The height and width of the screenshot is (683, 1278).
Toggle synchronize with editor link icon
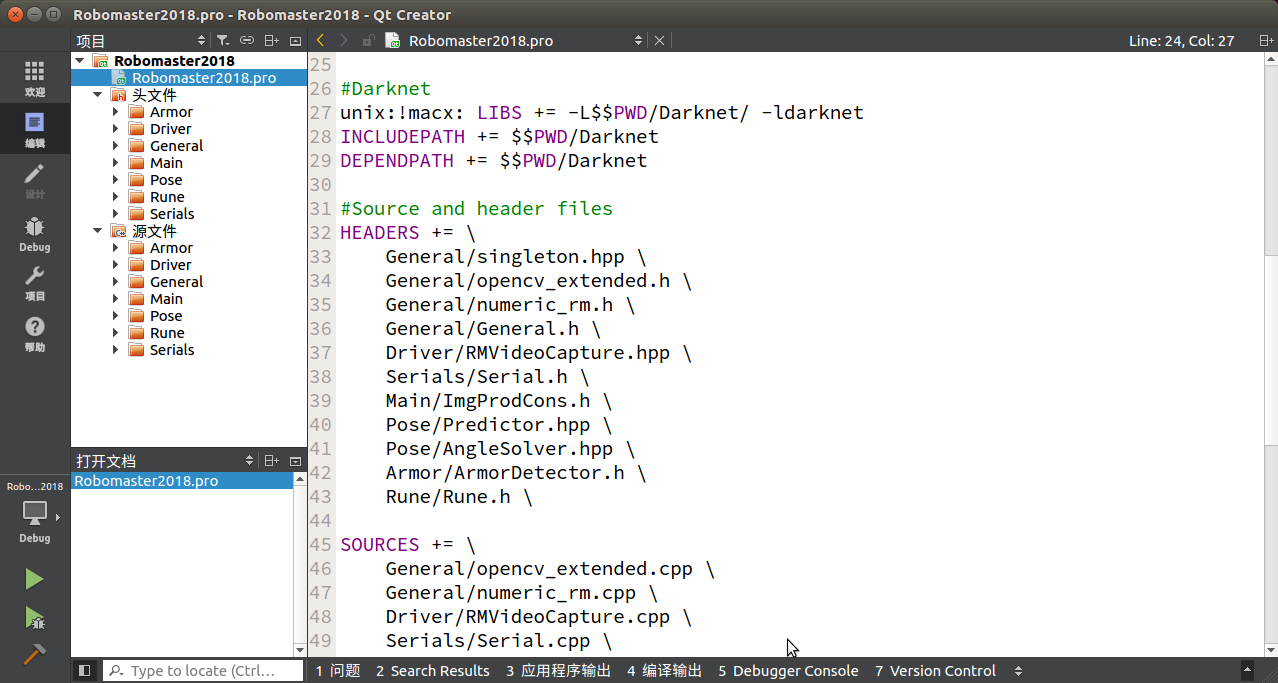coord(247,41)
